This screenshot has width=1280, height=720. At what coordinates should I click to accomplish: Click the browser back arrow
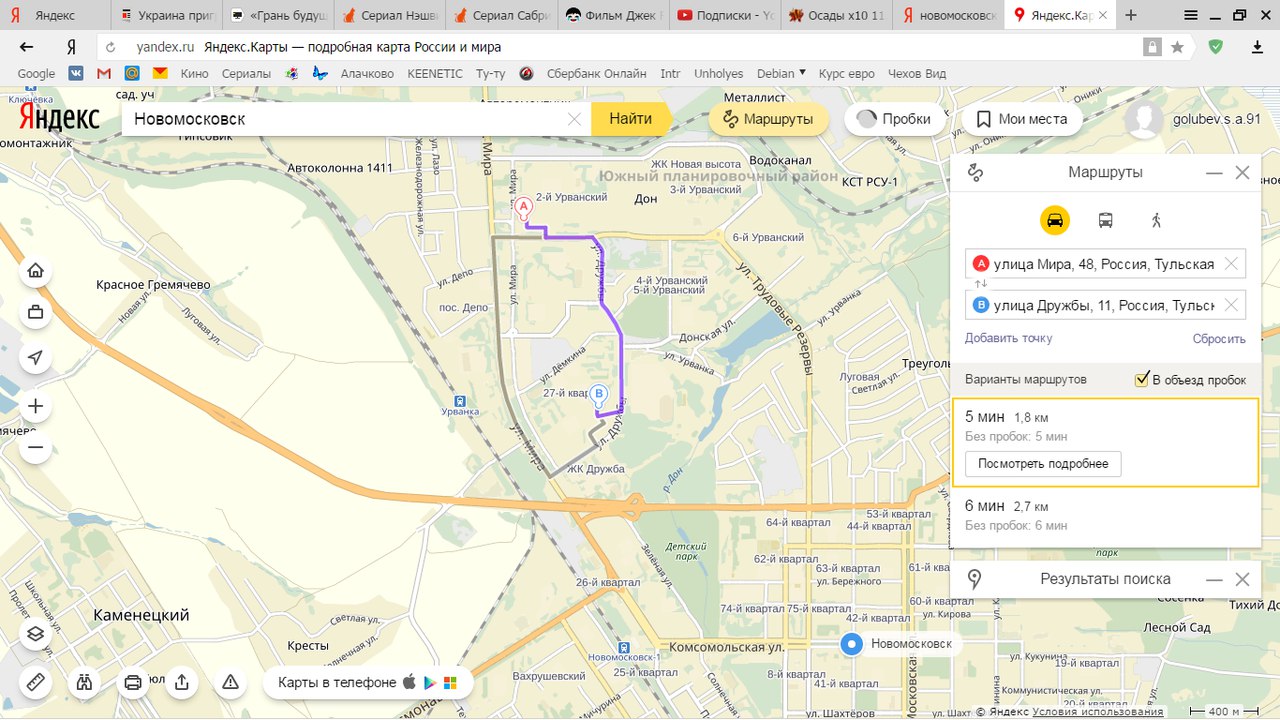pyautogui.click(x=26, y=47)
